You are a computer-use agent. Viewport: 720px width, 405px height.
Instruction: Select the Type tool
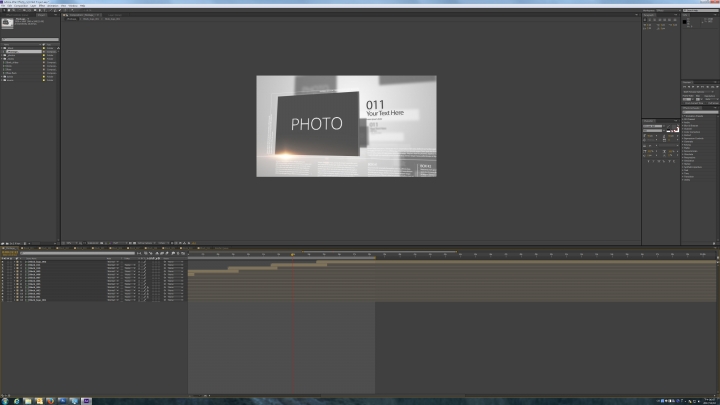pyautogui.click(x=45, y=10)
